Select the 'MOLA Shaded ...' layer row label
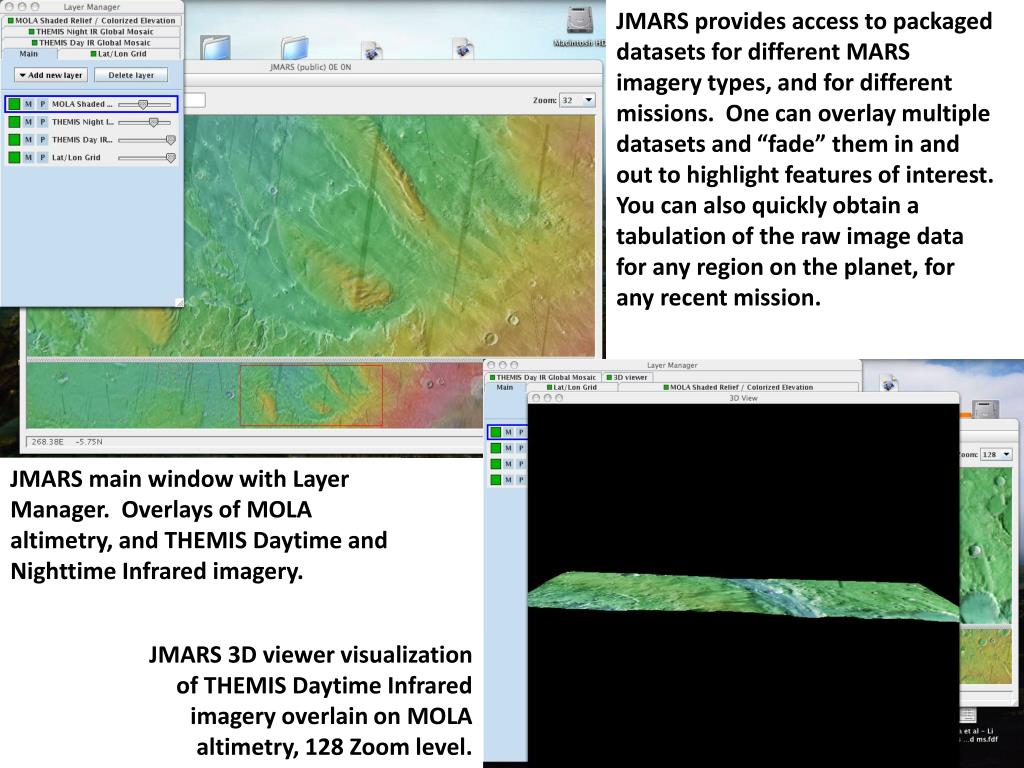 (82, 104)
